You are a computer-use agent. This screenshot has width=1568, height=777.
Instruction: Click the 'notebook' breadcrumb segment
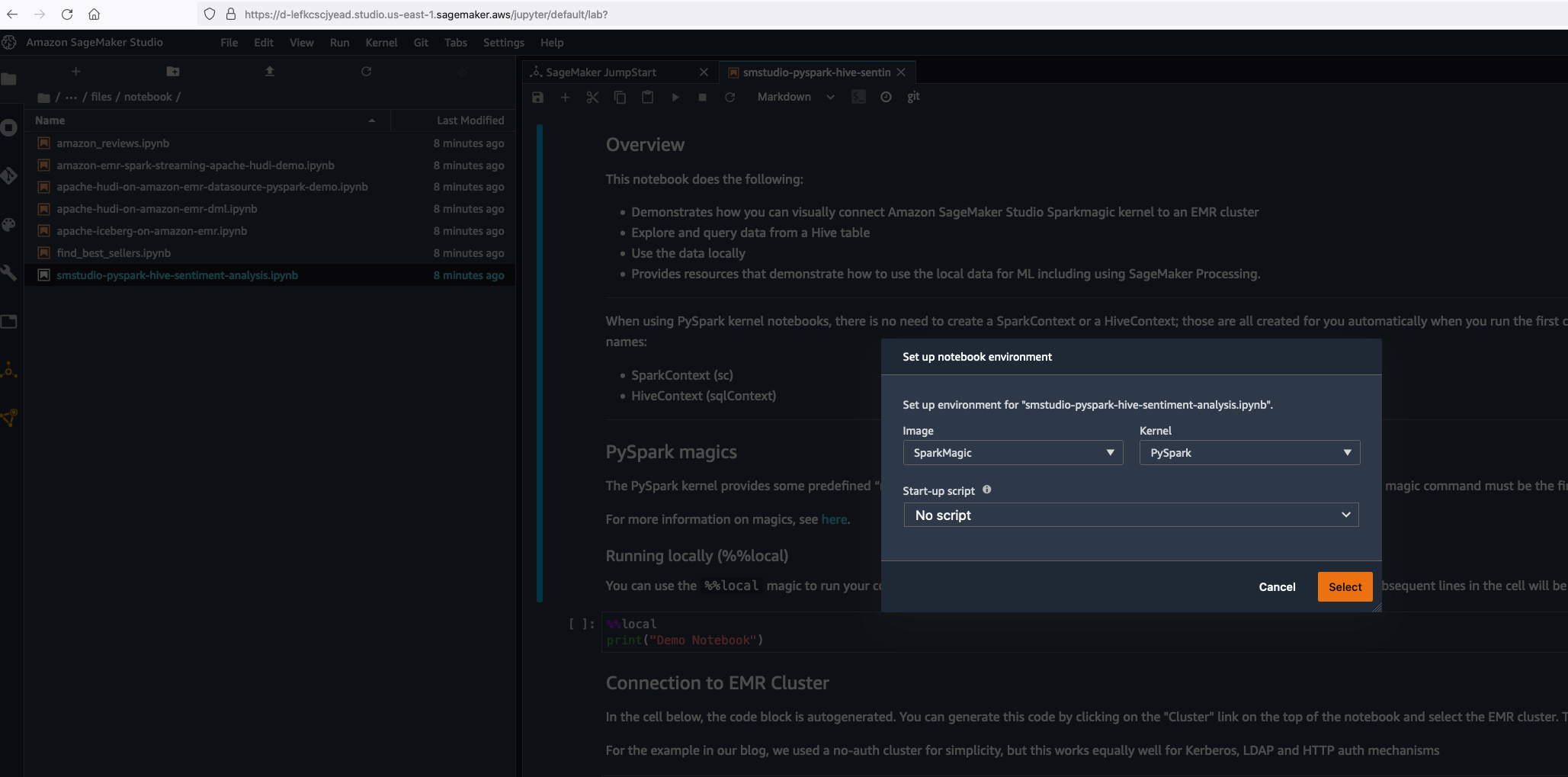149,97
